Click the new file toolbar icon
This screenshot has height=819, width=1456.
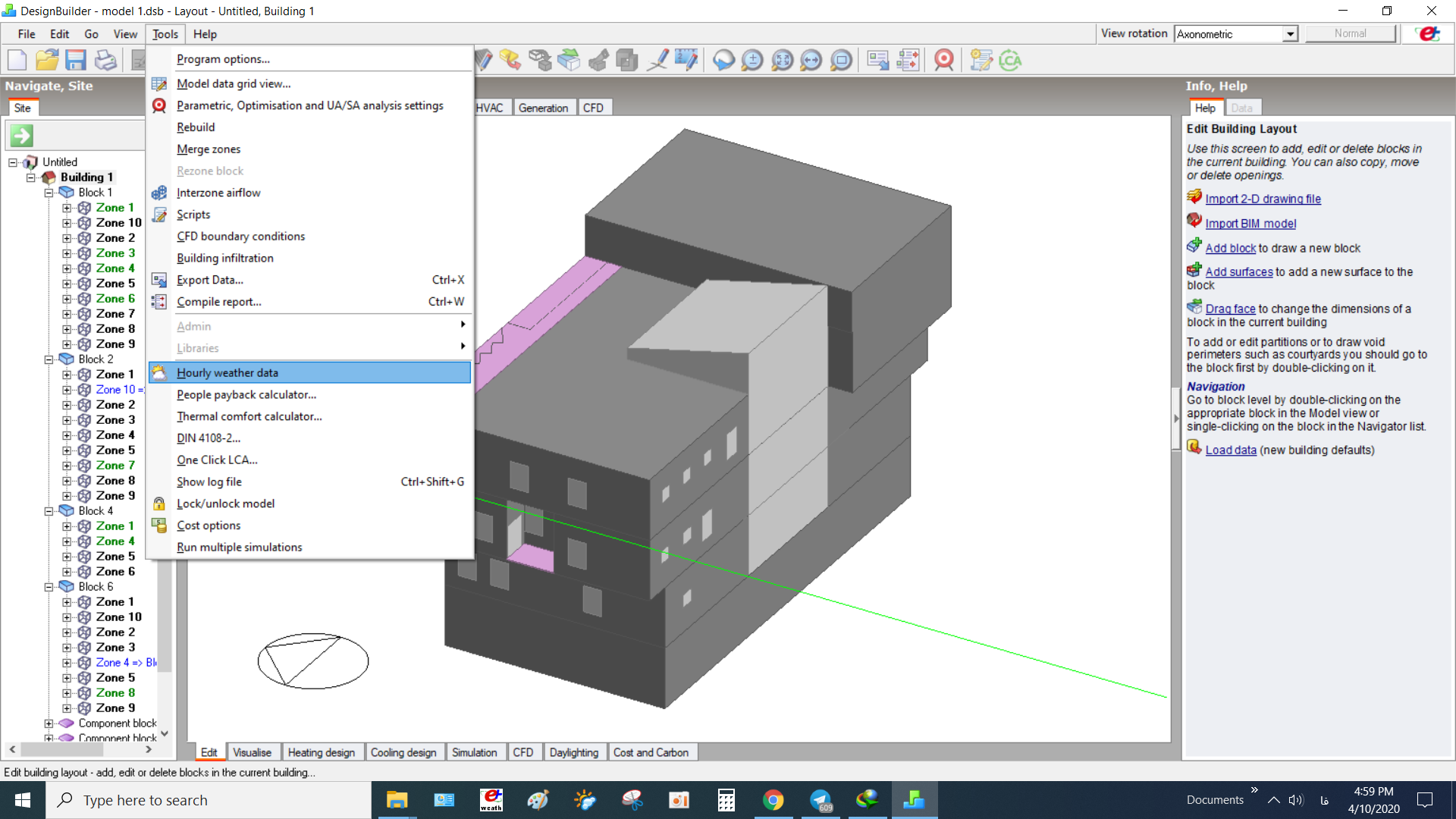[x=17, y=60]
